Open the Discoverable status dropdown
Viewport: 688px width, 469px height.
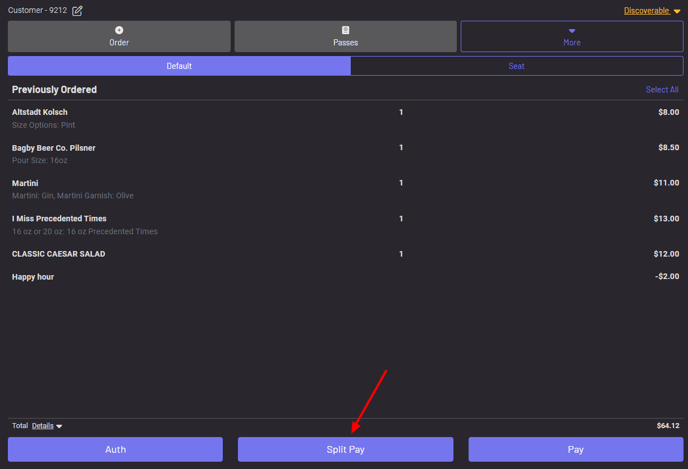tap(652, 11)
